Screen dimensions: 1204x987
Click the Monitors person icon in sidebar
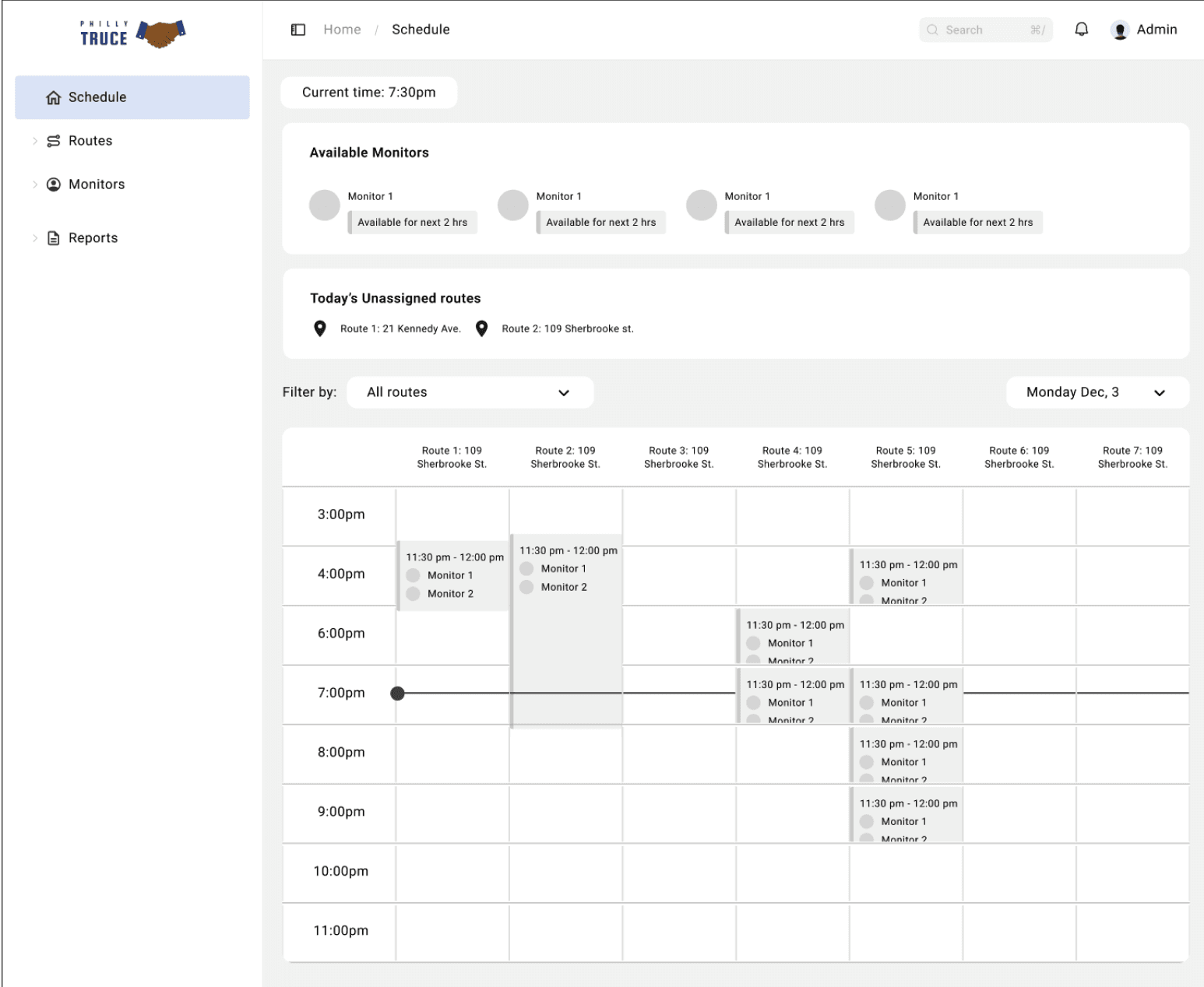coord(54,184)
